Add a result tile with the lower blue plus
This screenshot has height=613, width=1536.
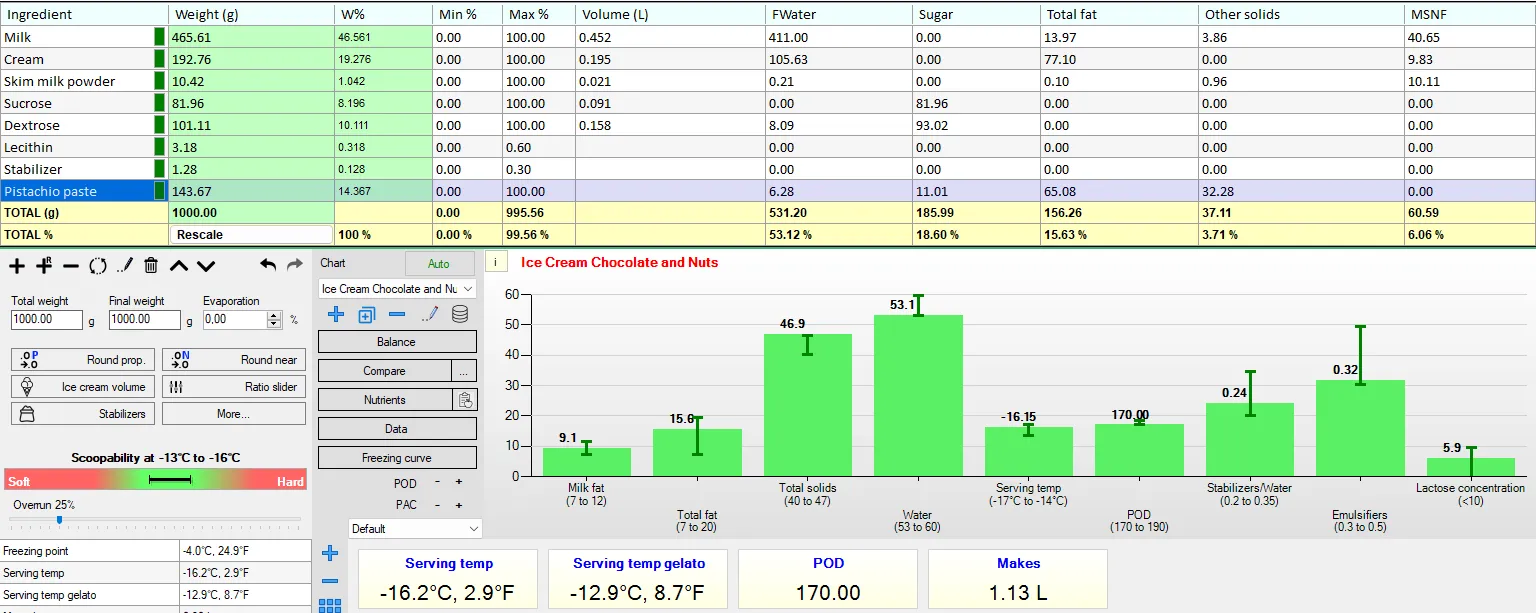tap(330, 553)
